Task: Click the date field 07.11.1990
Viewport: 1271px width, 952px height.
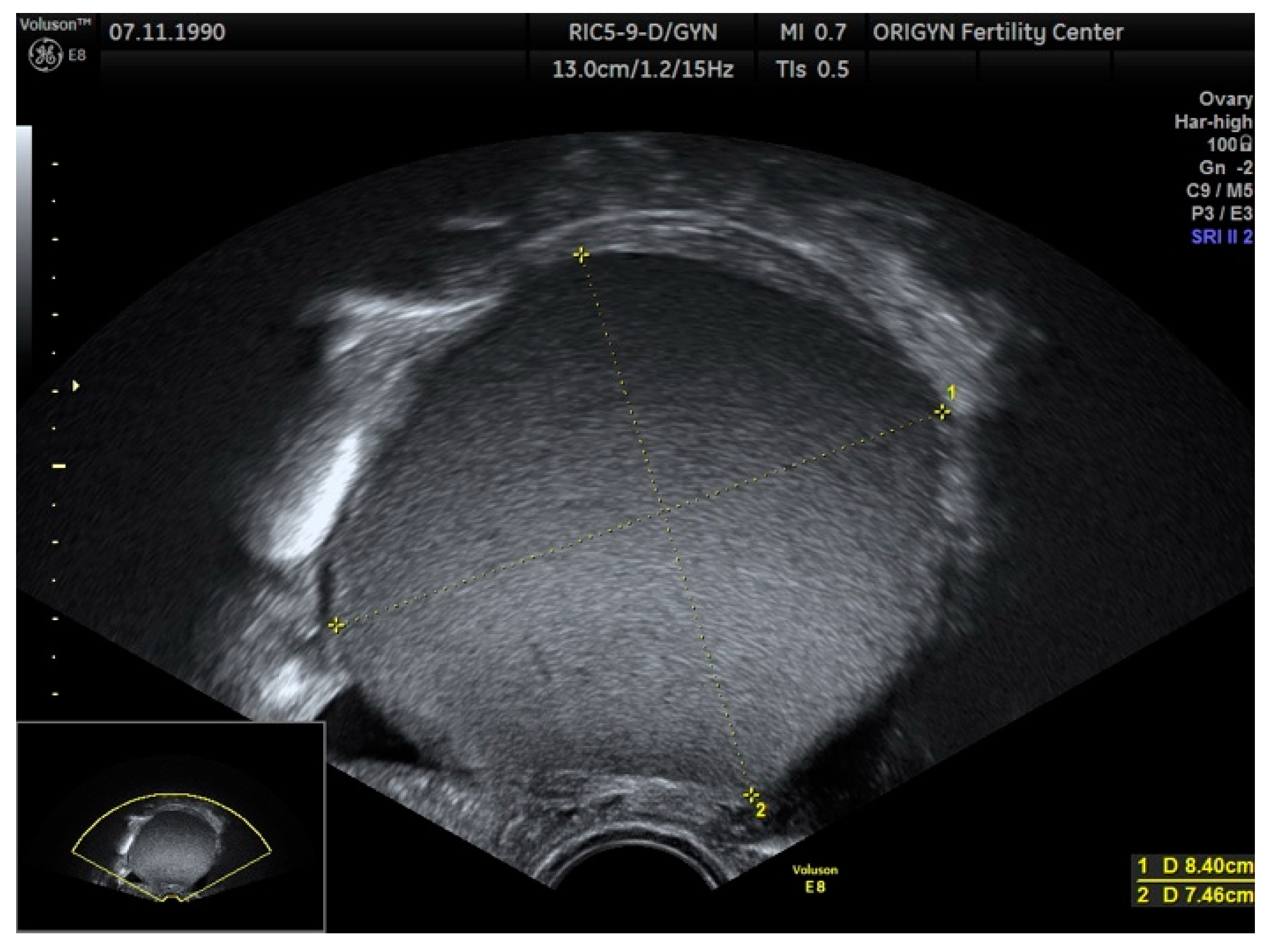Action: tap(167, 32)
